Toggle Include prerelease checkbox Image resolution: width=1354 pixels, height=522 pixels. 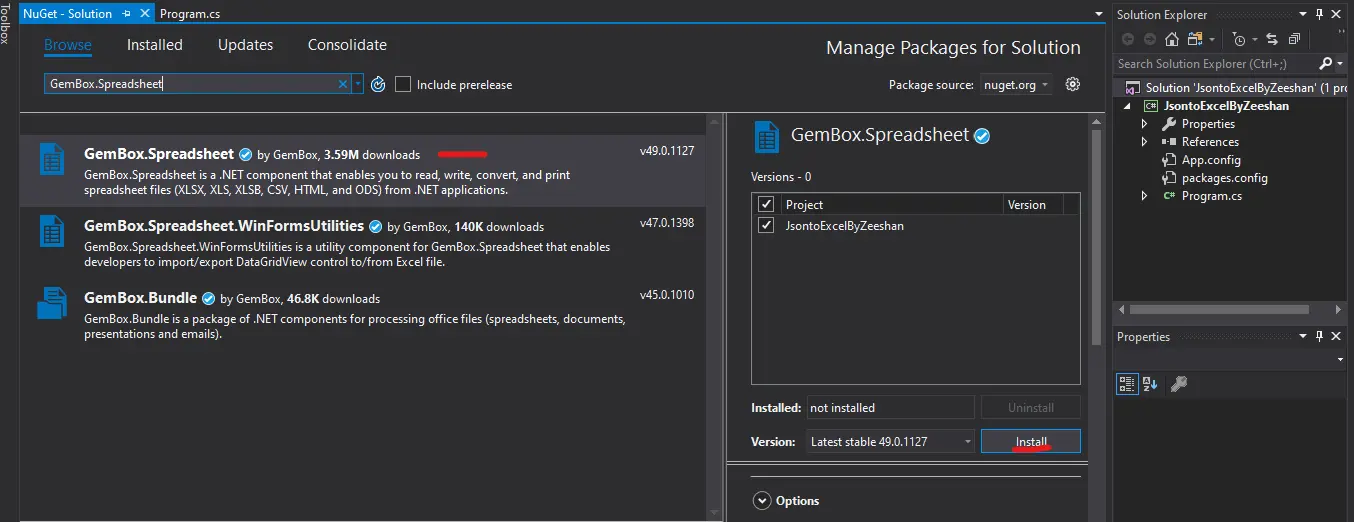[x=403, y=84]
